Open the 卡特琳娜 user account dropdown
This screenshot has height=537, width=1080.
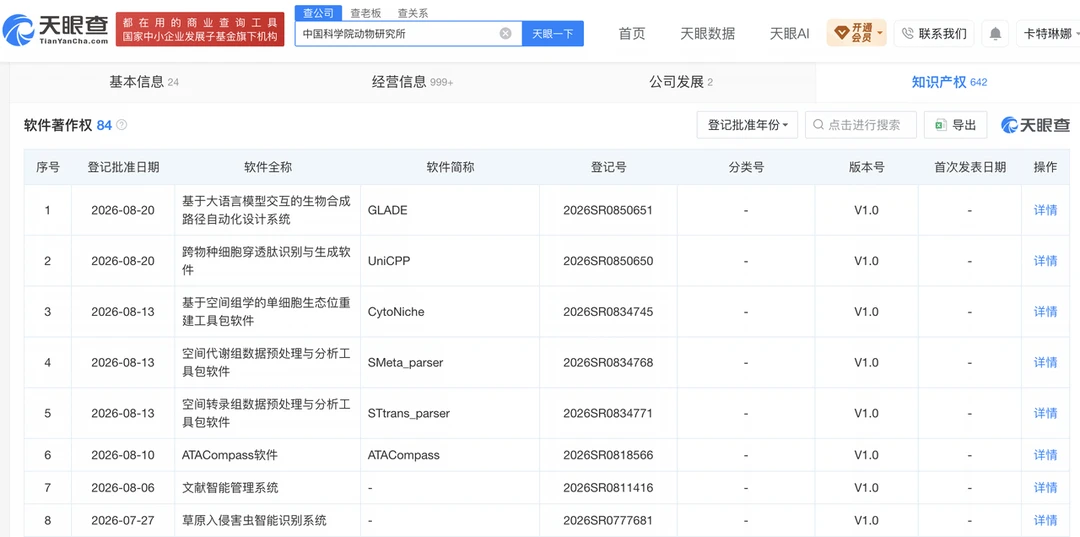[1048, 33]
